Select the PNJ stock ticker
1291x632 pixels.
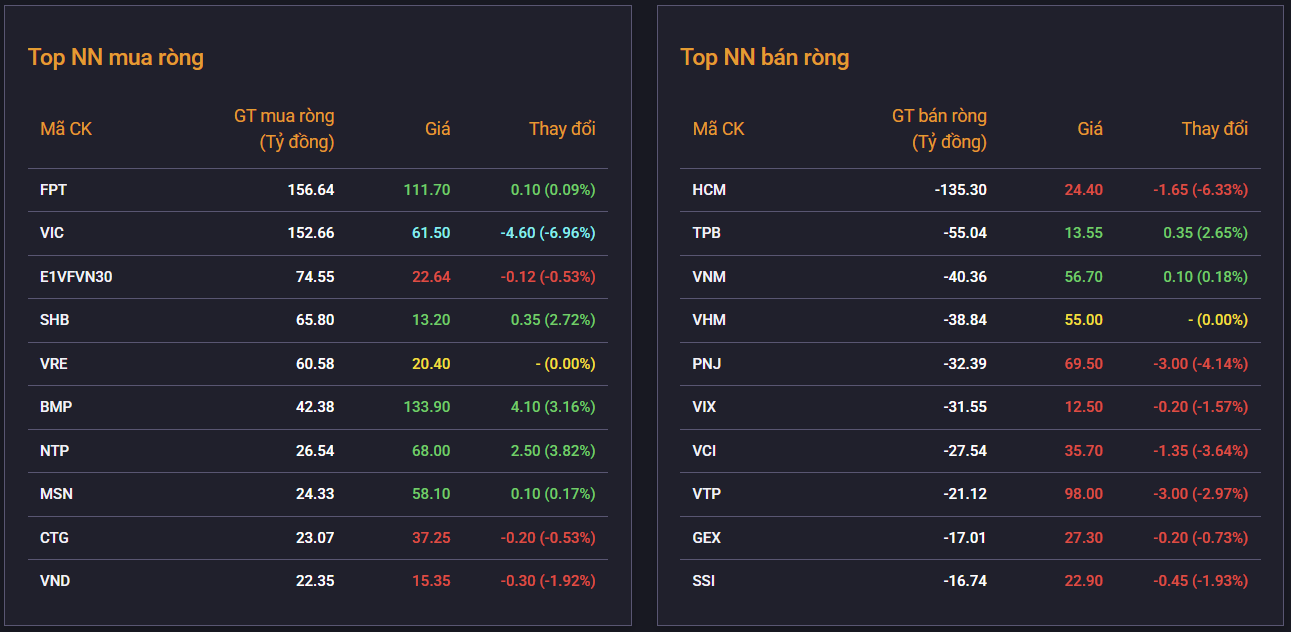coord(706,364)
